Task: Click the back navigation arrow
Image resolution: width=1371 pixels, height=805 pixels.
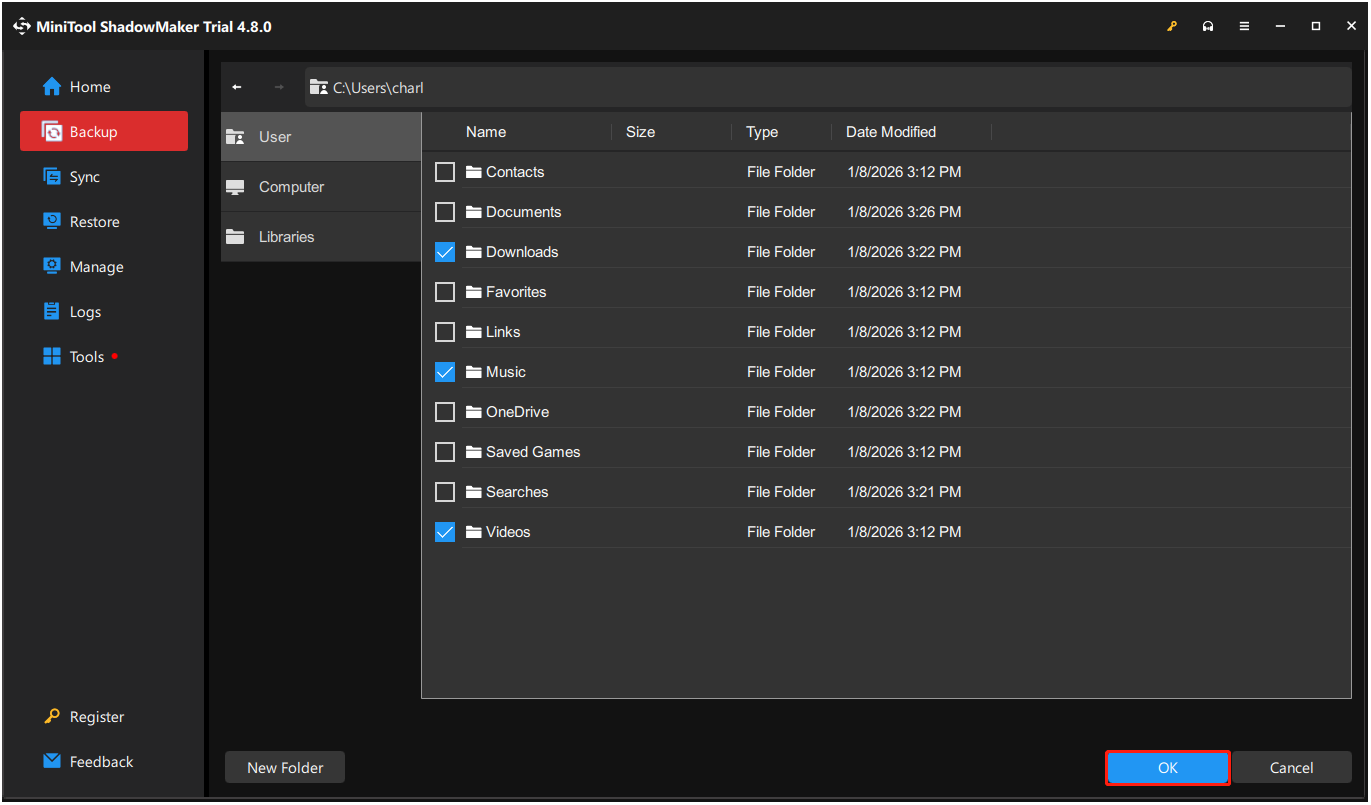Action: tap(237, 87)
